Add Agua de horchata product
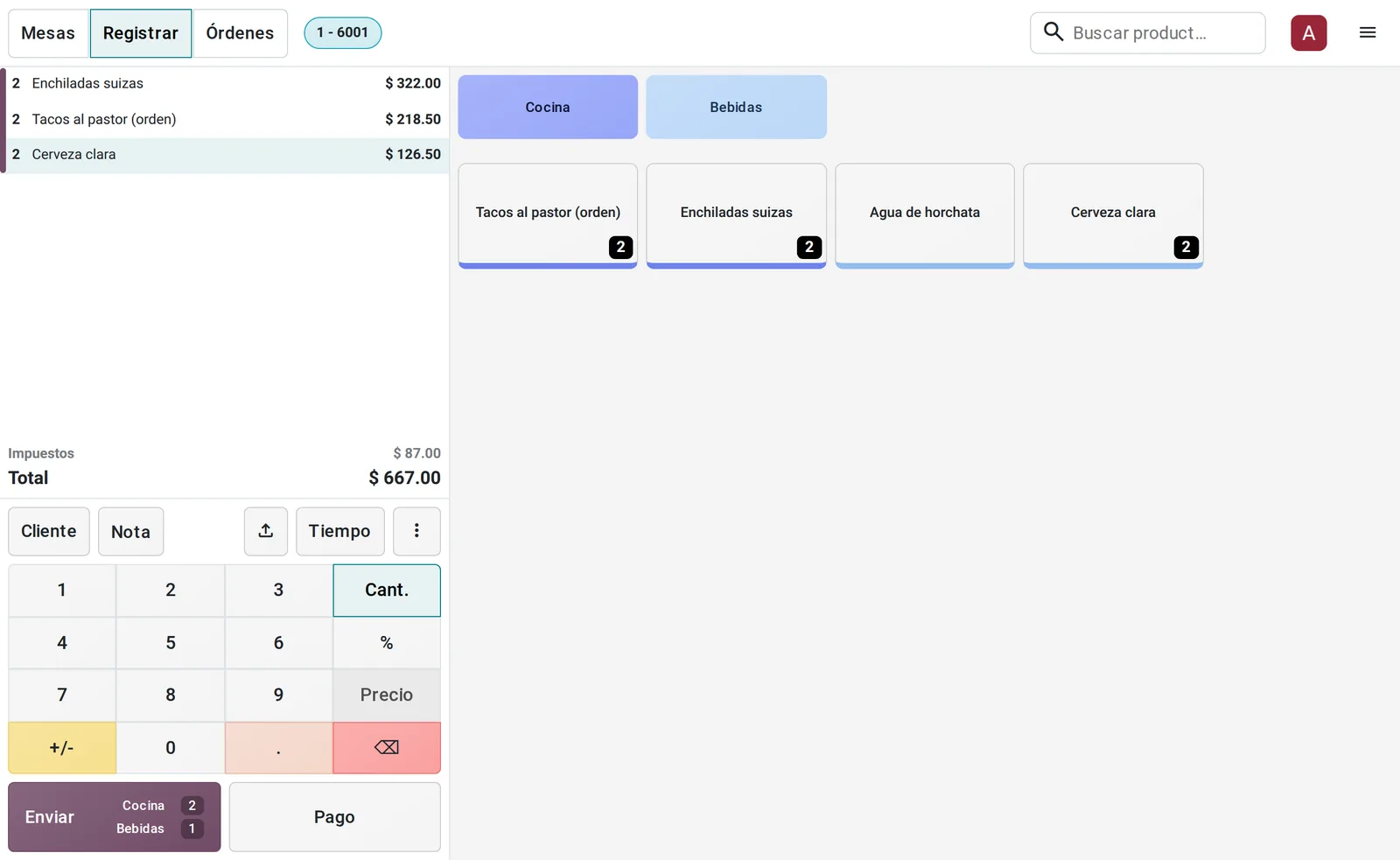1400x860 pixels. (925, 215)
